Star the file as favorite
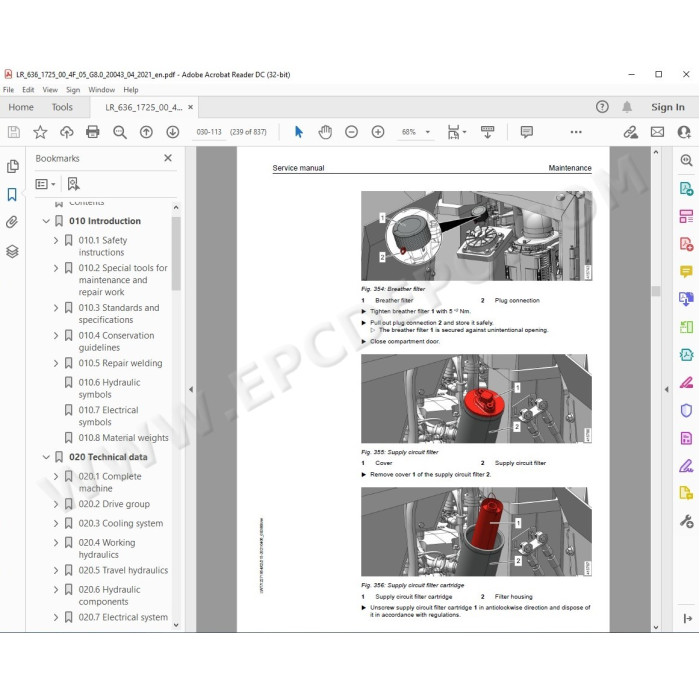The width and height of the screenshot is (700, 700). (x=40, y=132)
